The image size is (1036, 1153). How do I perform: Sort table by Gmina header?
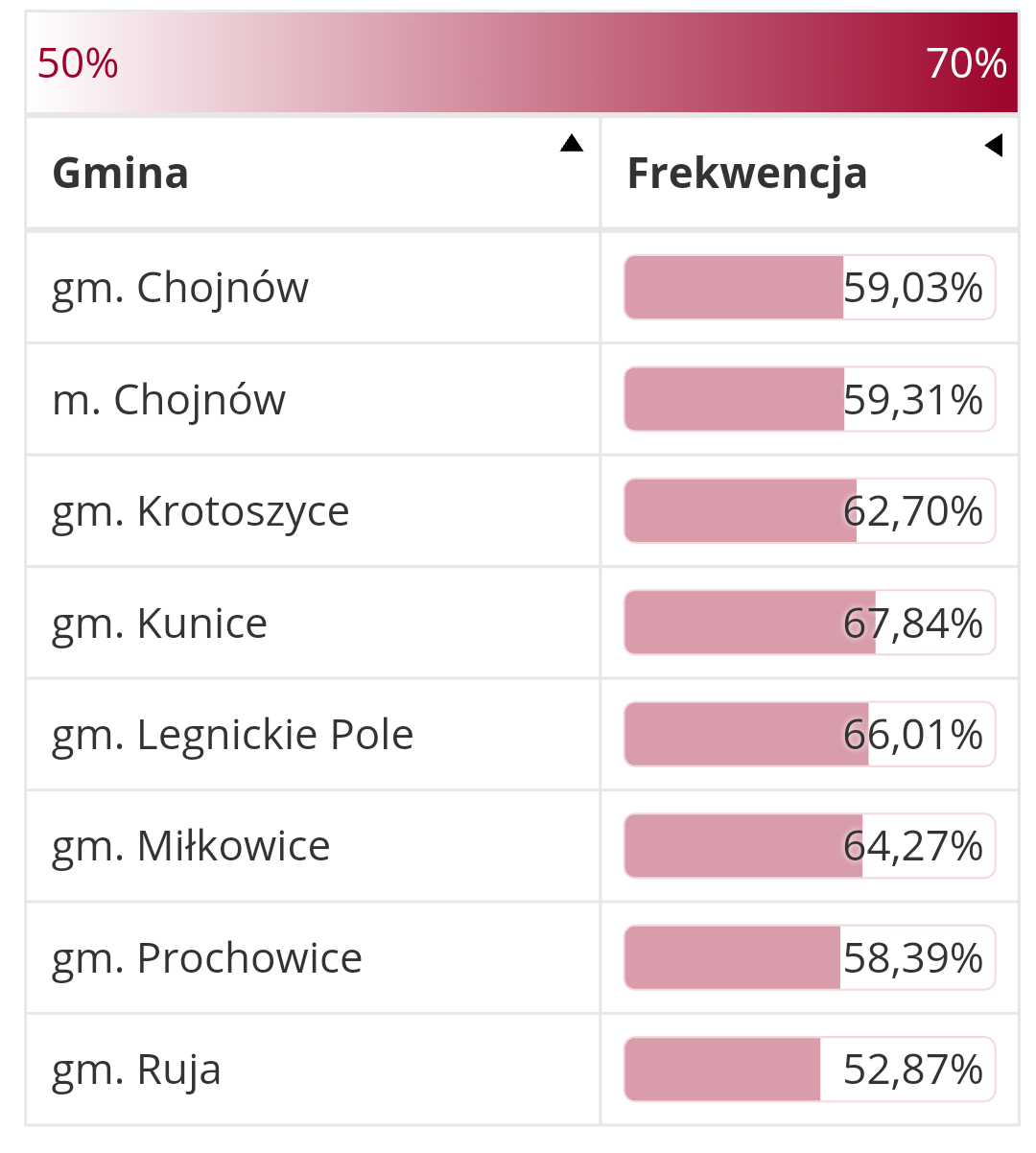tap(121, 174)
